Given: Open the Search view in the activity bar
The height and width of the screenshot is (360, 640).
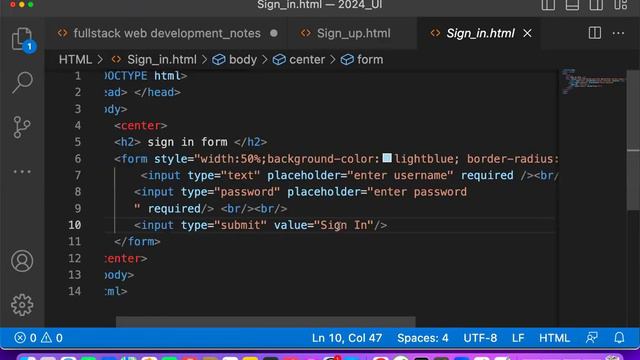Looking at the screenshot, I should 22,82.
